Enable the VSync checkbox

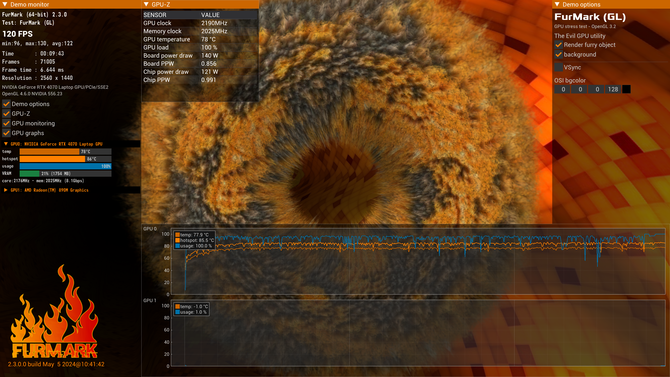pos(558,67)
